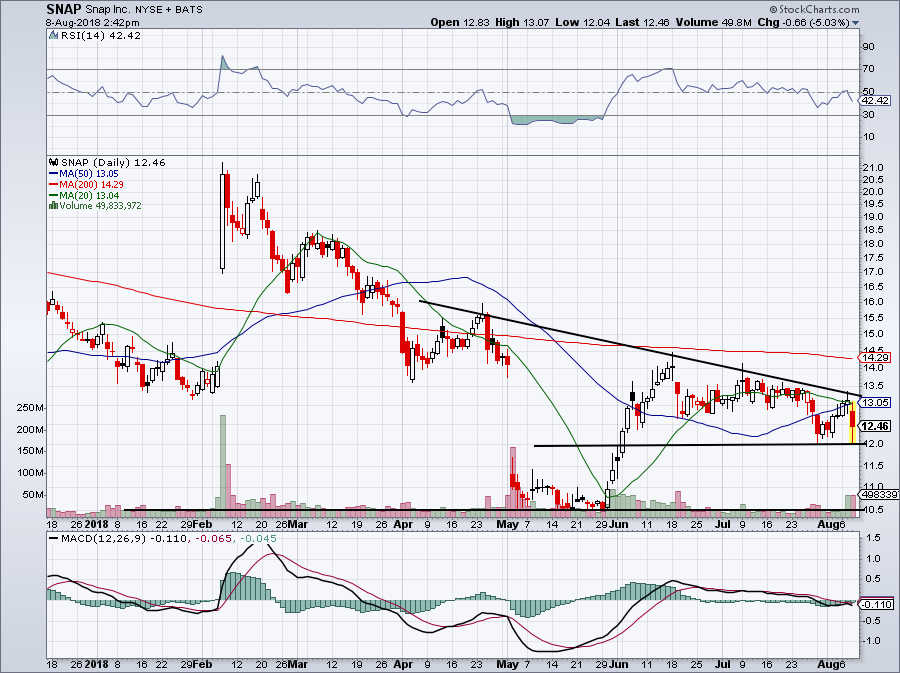This screenshot has height=673, width=900.
Task: Click the green MA(20) legend line marker
Action: click(52, 196)
